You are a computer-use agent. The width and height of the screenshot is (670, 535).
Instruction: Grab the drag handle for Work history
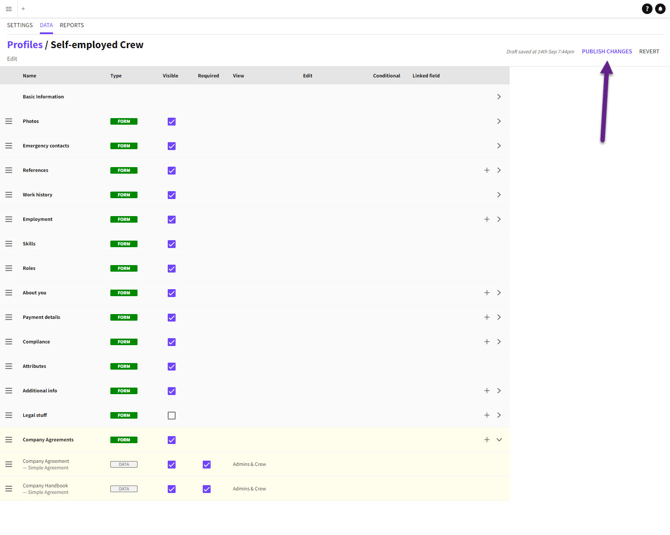(x=9, y=195)
